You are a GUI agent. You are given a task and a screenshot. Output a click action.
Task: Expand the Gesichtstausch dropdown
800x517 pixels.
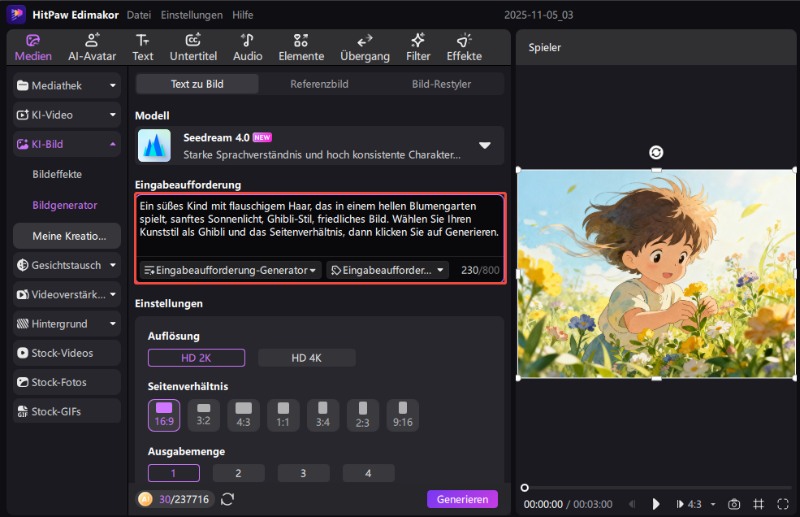[x=113, y=265]
